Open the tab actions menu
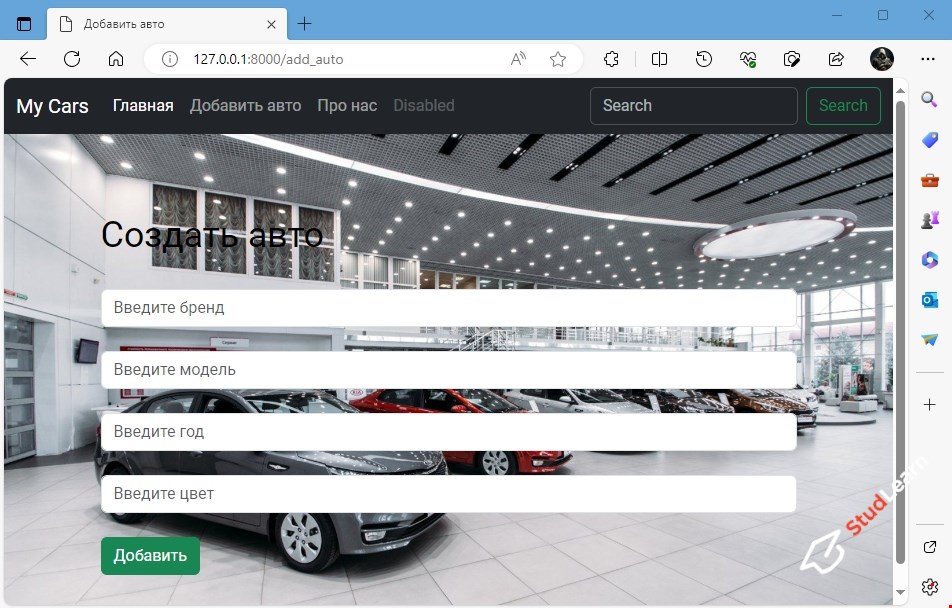Image resolution: width=952 pixels, height=608 pixels. [24, 24]
